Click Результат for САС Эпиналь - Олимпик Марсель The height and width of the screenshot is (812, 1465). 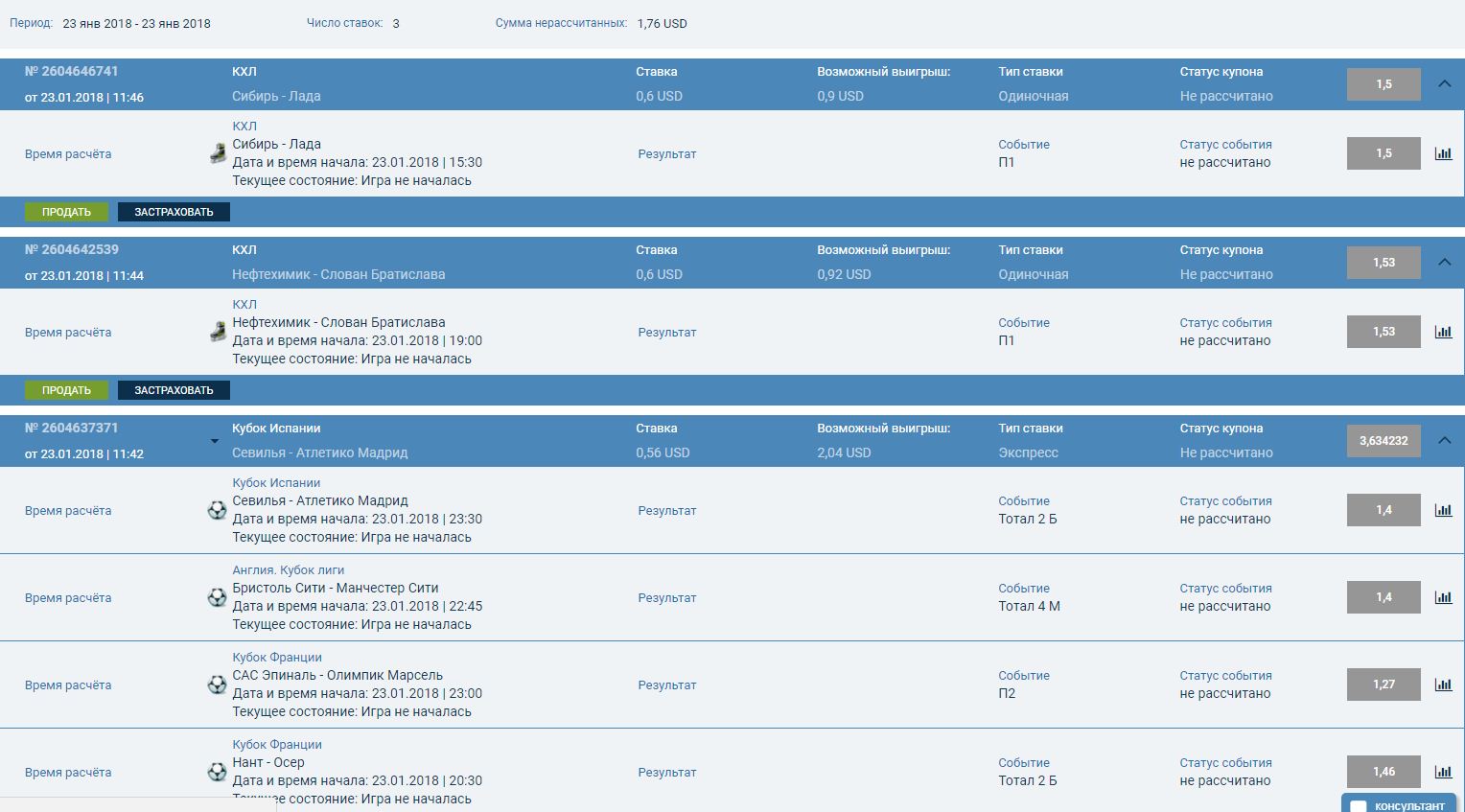(x=667, y=684)
